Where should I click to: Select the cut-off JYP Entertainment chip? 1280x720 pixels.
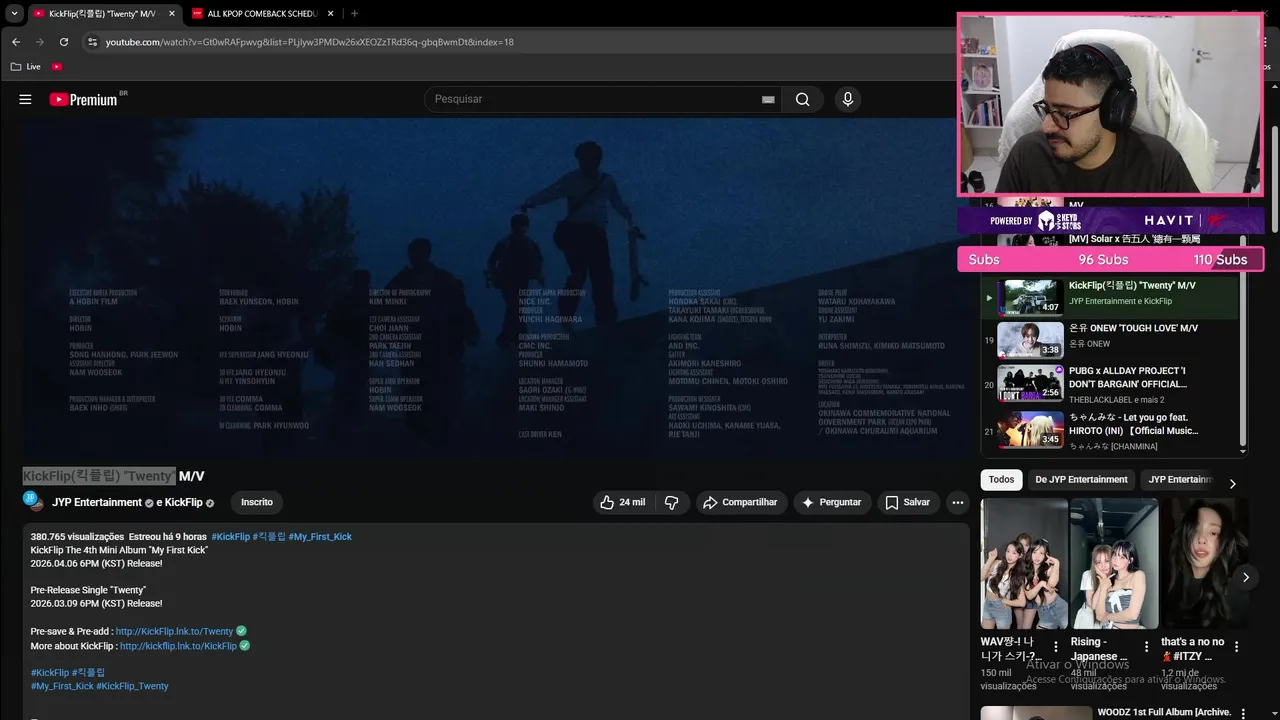[1180, 480]
